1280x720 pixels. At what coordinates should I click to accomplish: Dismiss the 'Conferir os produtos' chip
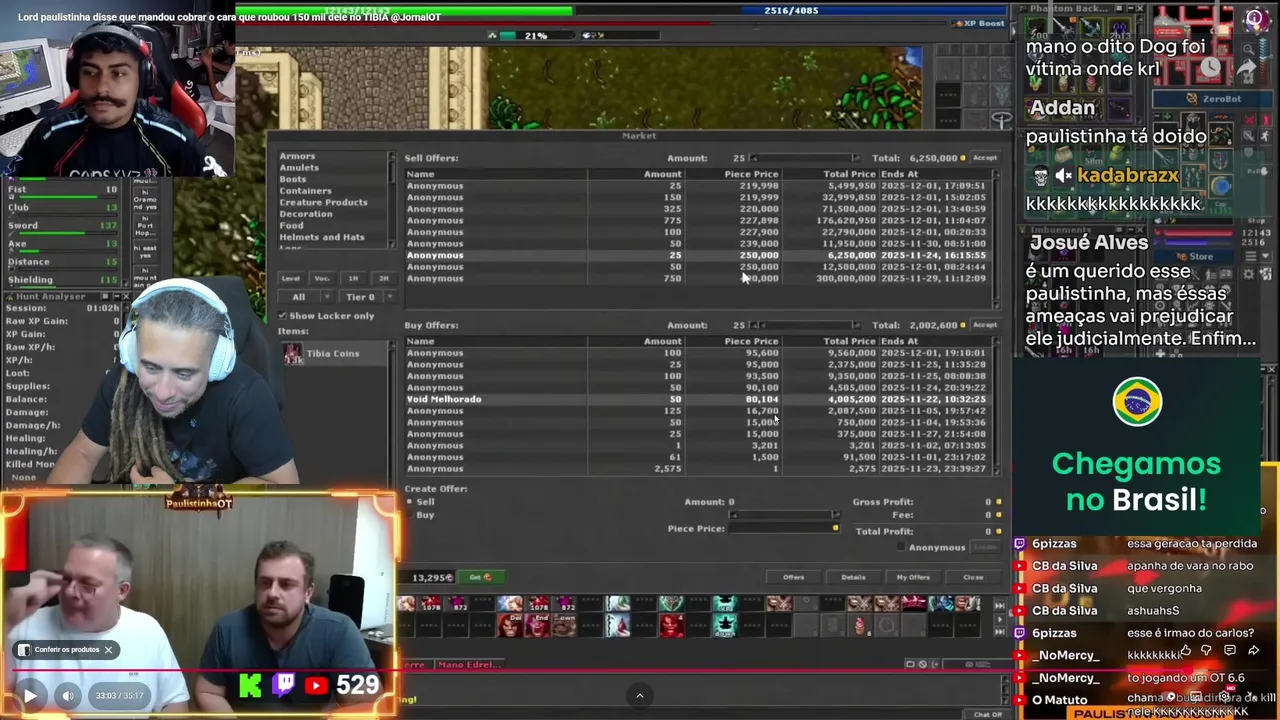click(108, 649)
